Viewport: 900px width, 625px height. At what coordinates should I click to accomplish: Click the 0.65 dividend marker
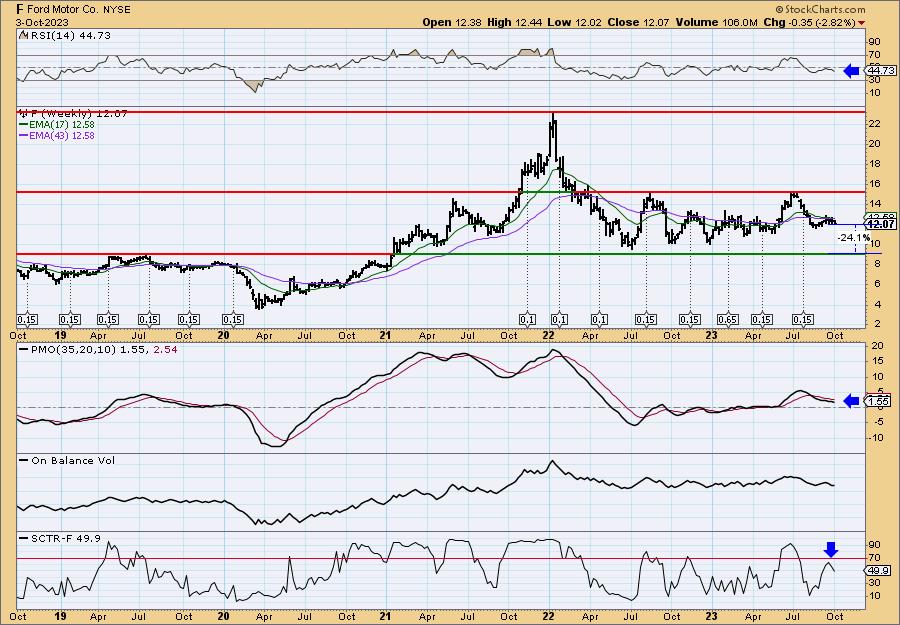click(728, 320)
